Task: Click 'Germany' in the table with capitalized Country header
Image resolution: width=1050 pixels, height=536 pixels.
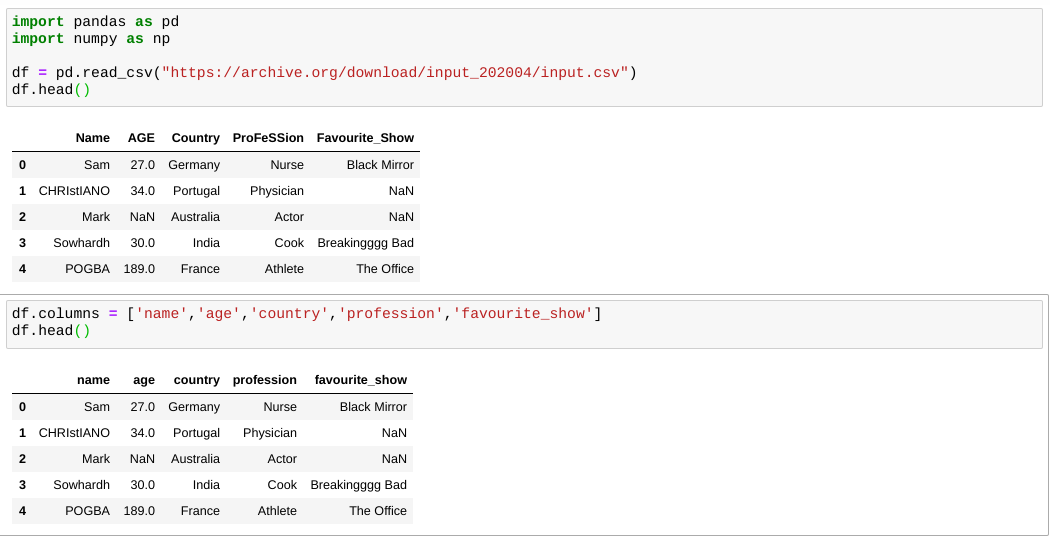Action: tap(194, 165)
